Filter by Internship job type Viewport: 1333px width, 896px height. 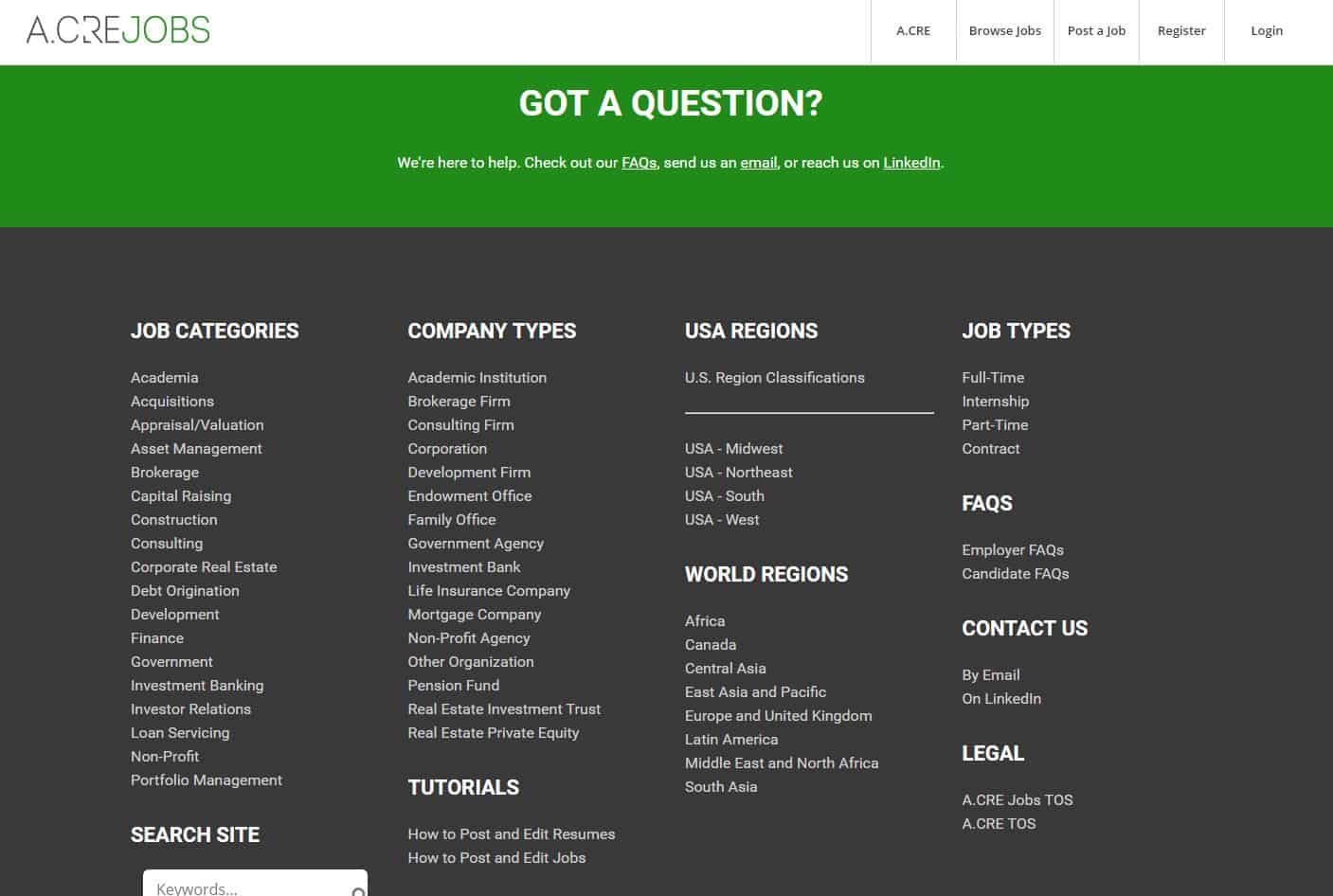(996, 402)
